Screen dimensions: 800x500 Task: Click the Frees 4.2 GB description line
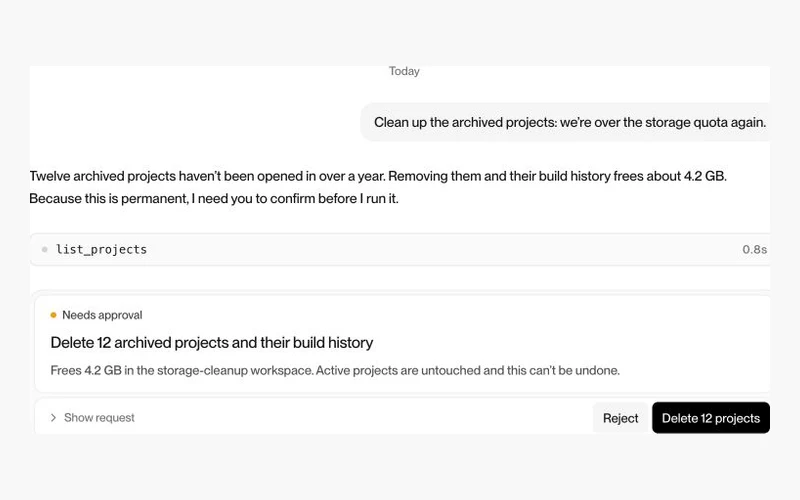coord(335,370)
